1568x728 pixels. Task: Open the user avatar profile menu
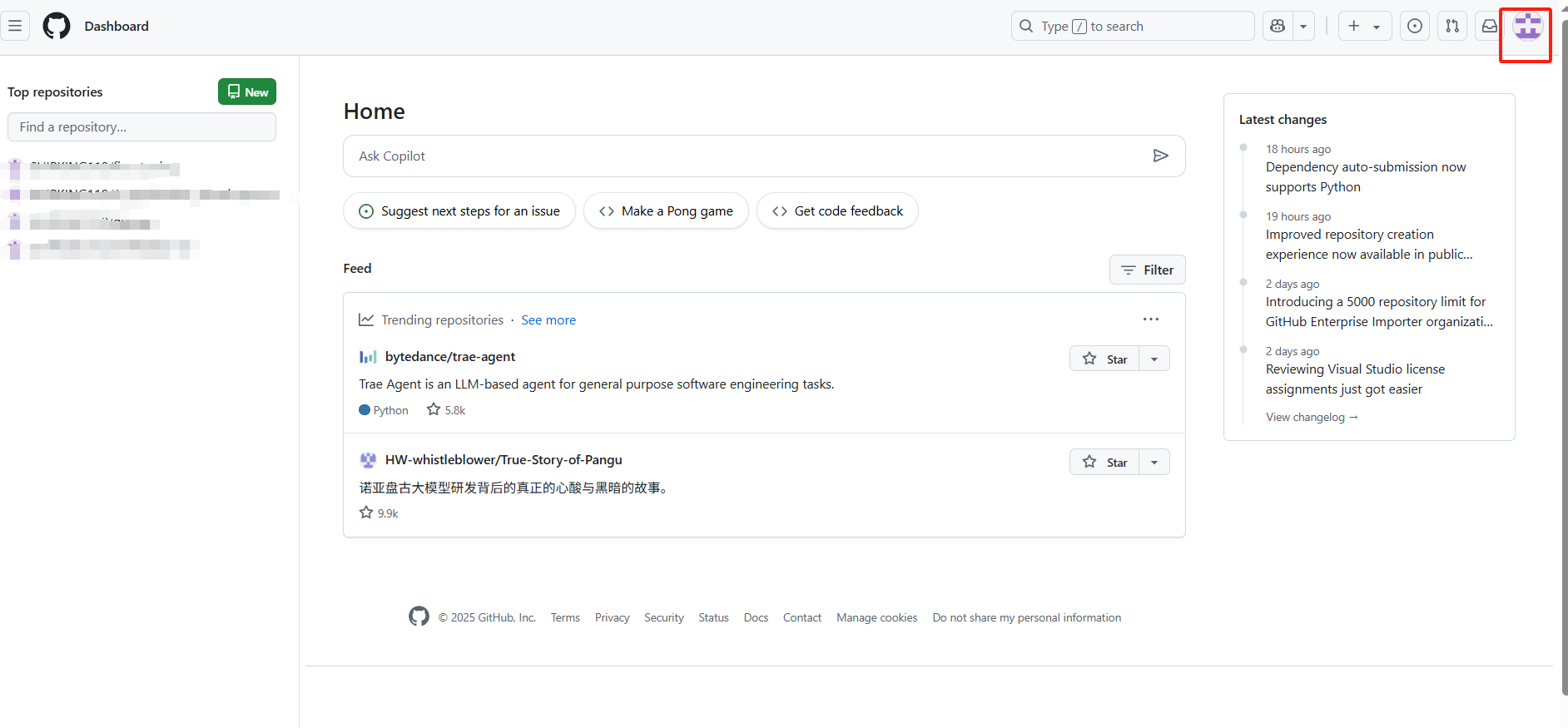pyautogui.click(x=1528, y=27)
